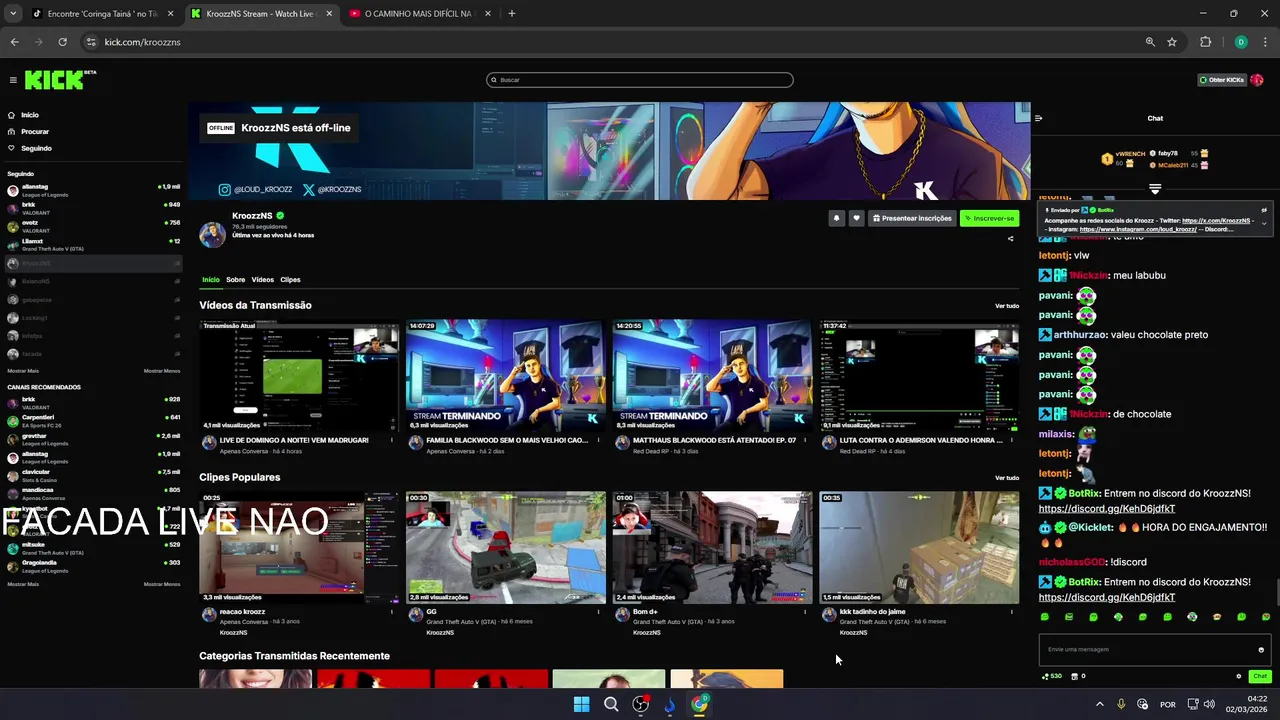Click the search field Buscar
The image size is (1280, 720).
pos(640,80)
